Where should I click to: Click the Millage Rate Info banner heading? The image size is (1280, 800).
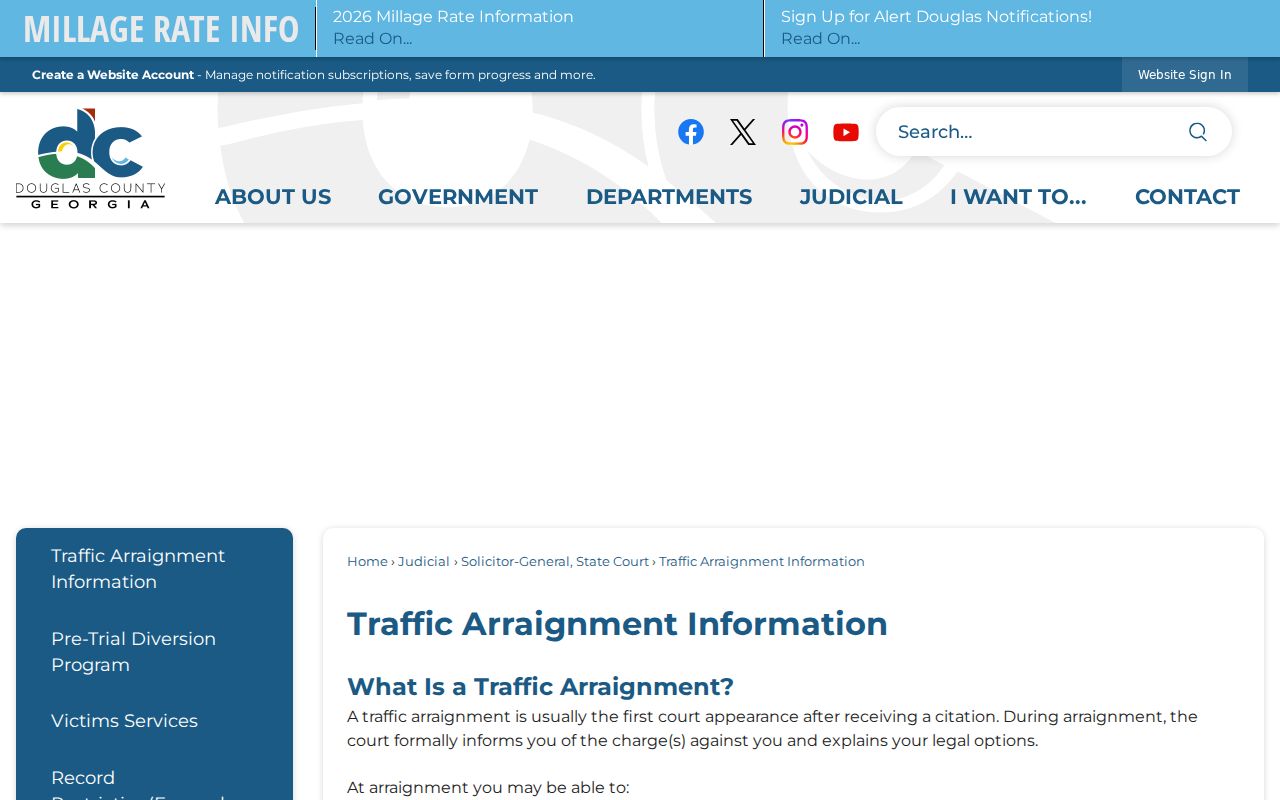point(161,29)
